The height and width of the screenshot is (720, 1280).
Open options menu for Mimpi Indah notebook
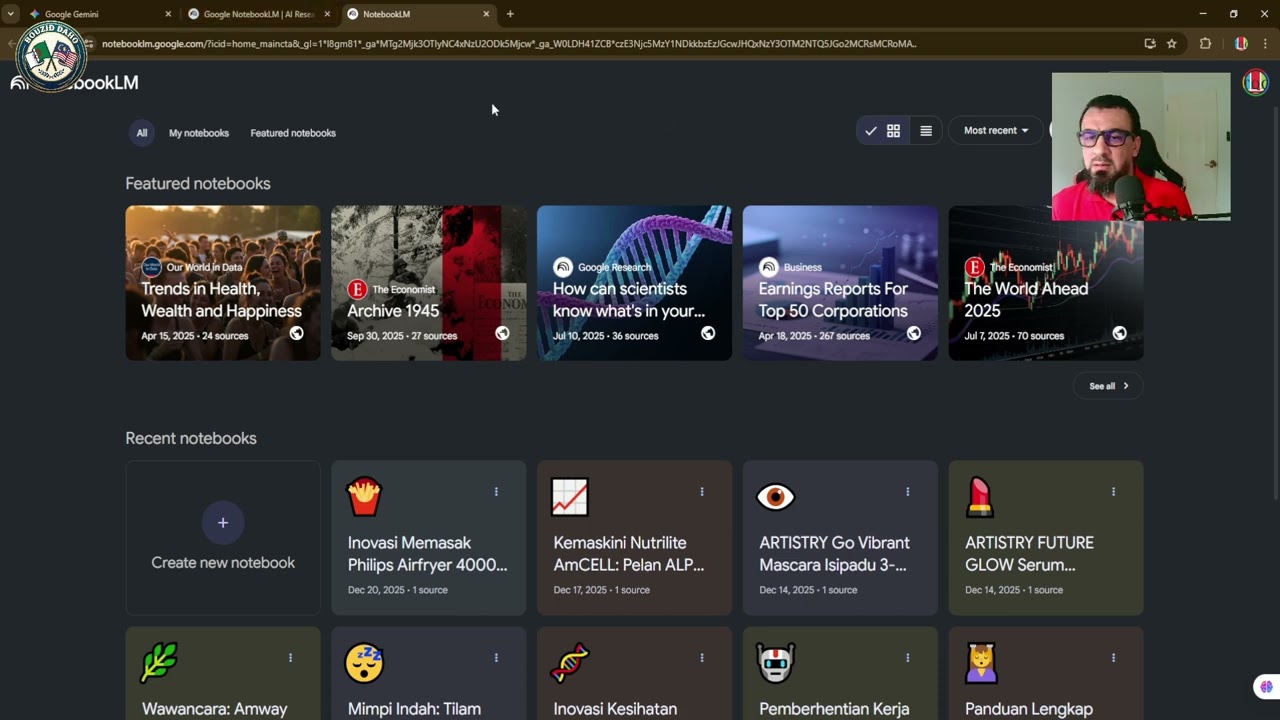tap(496, 658)
